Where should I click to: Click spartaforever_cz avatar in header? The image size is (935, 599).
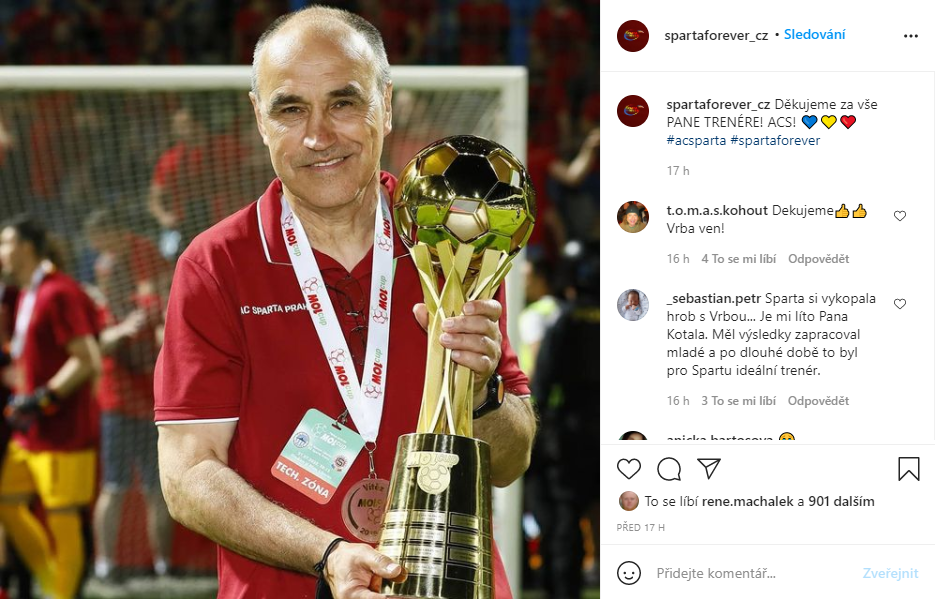(x=633, y=36)
